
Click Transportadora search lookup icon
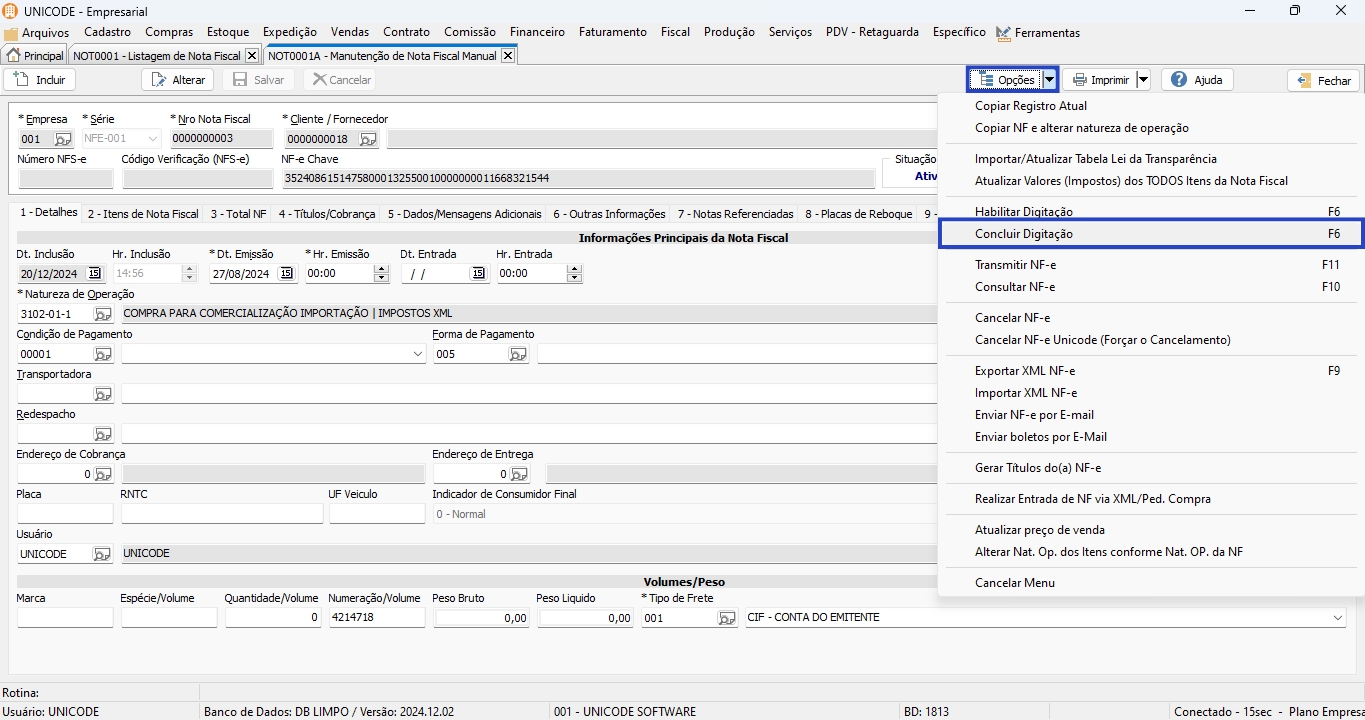[x=103, y=394]
